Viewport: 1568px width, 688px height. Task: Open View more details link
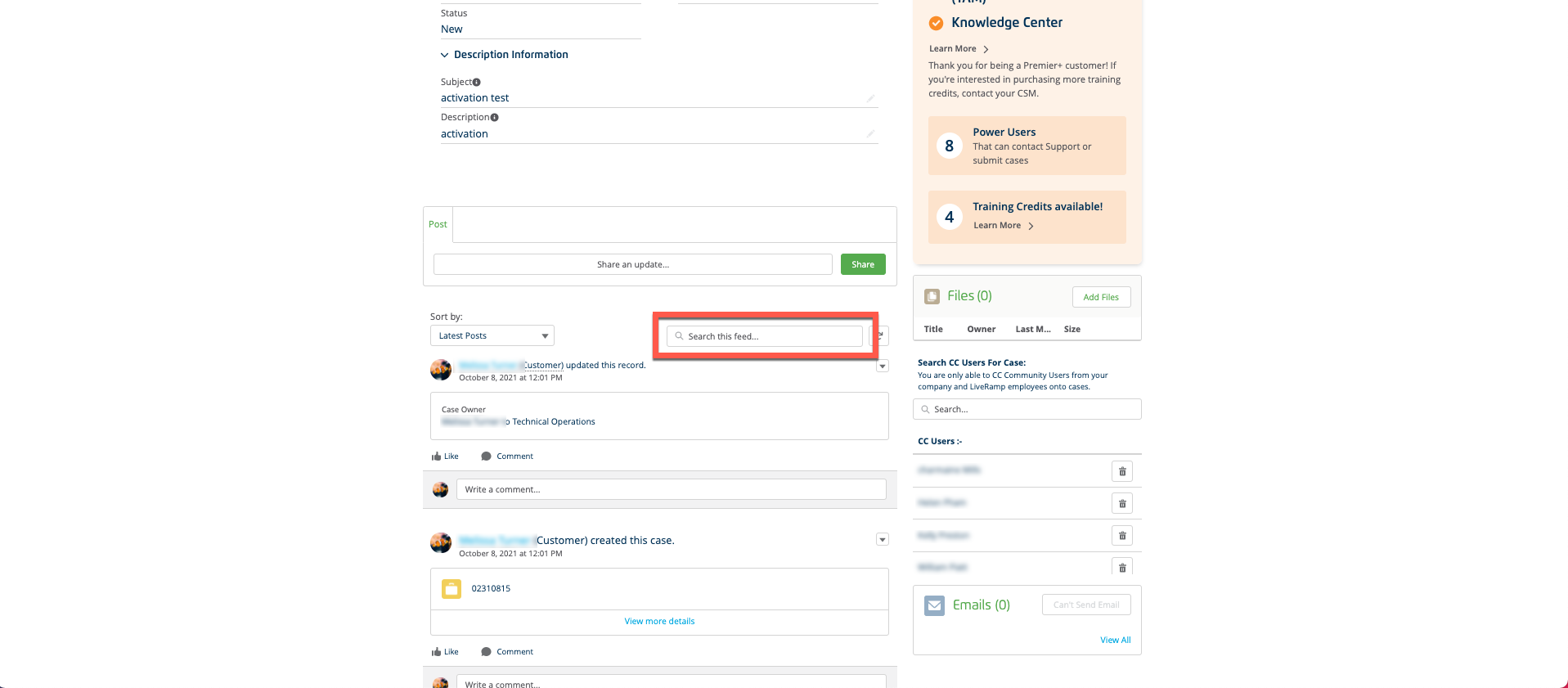[x=659, y=622]
